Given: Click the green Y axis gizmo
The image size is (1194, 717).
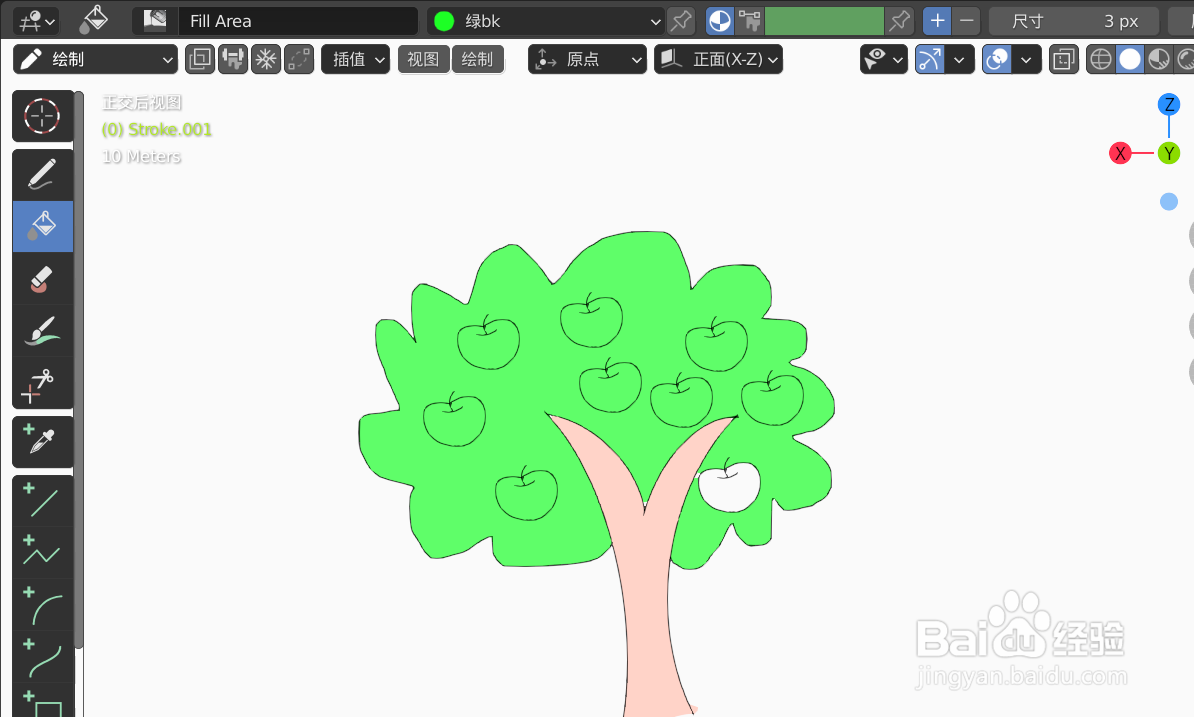Looking at the screenshot, I should pos(1168,153).
